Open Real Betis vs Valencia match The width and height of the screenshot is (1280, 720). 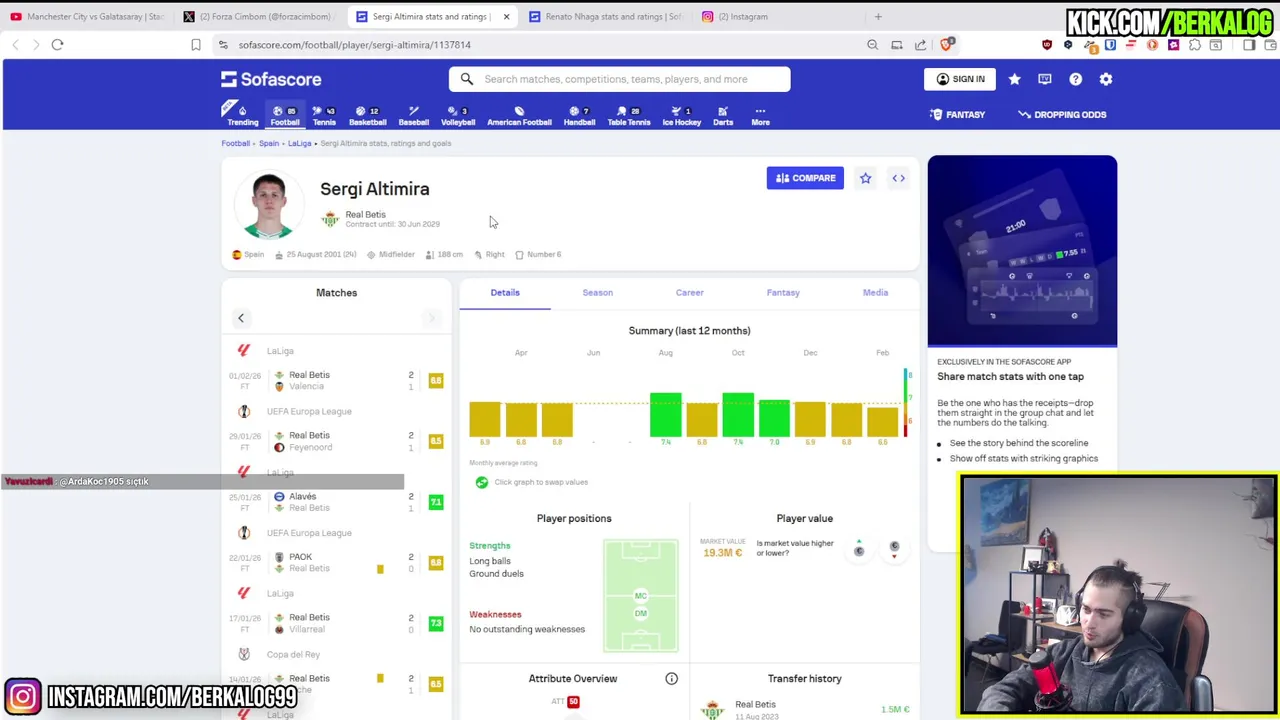click(x=336, y=381)
